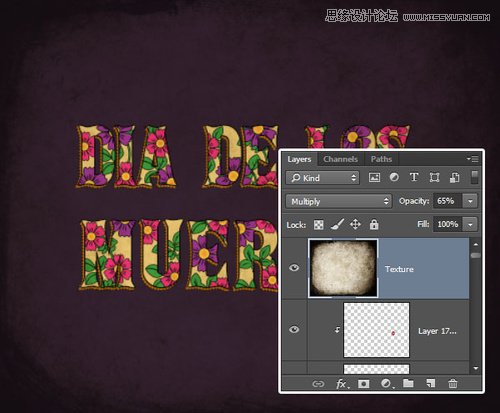The height and width of the screenshot is (413, 500).
Task: Hide the Texture layer eye icon
Action: point(294,268)
